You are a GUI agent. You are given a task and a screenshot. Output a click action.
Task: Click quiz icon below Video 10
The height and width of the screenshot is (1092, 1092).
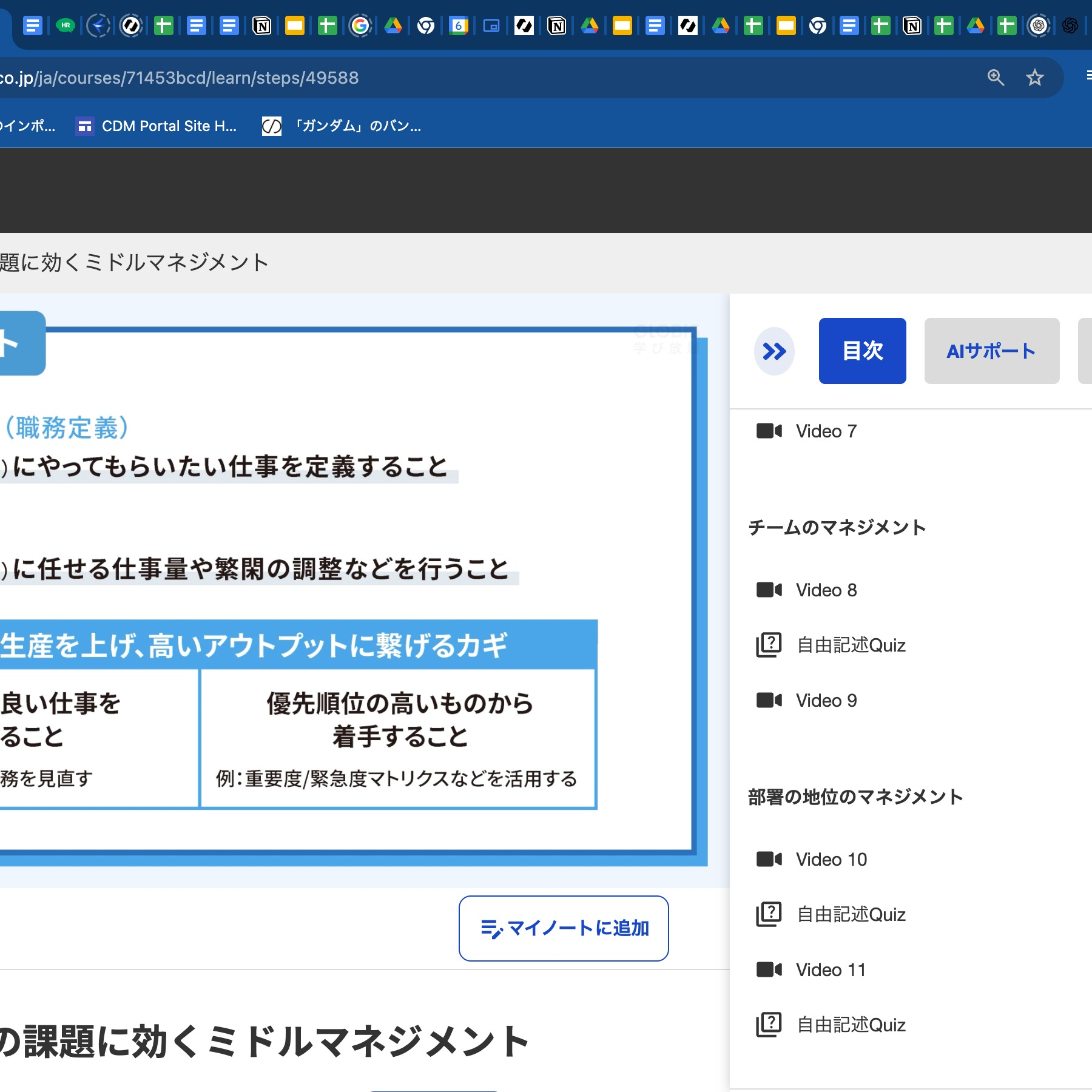point(769,914)
